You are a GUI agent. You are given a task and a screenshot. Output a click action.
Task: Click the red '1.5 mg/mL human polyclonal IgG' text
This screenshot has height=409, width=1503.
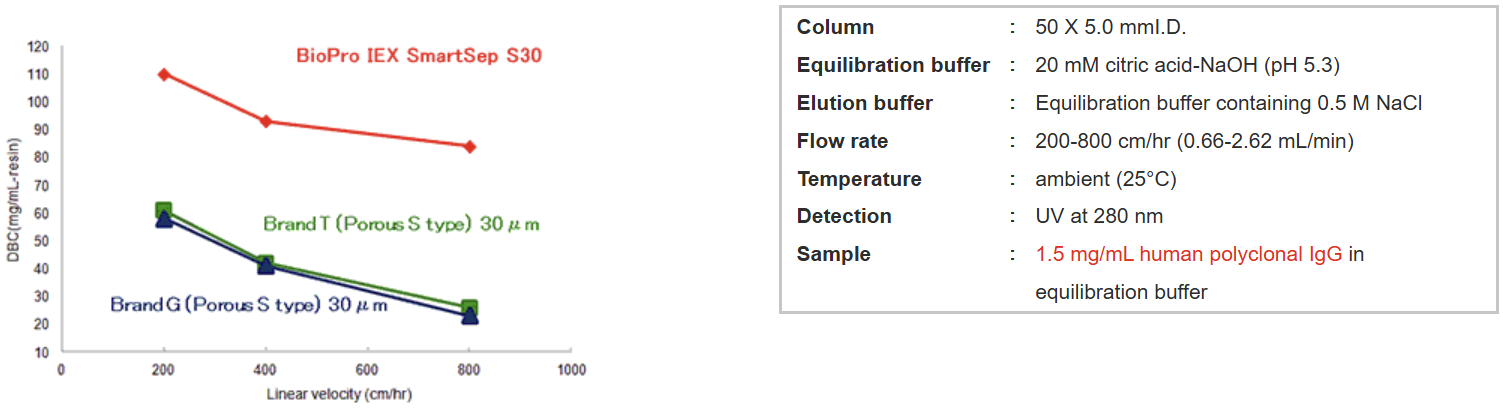click(x=1189, y=254)
